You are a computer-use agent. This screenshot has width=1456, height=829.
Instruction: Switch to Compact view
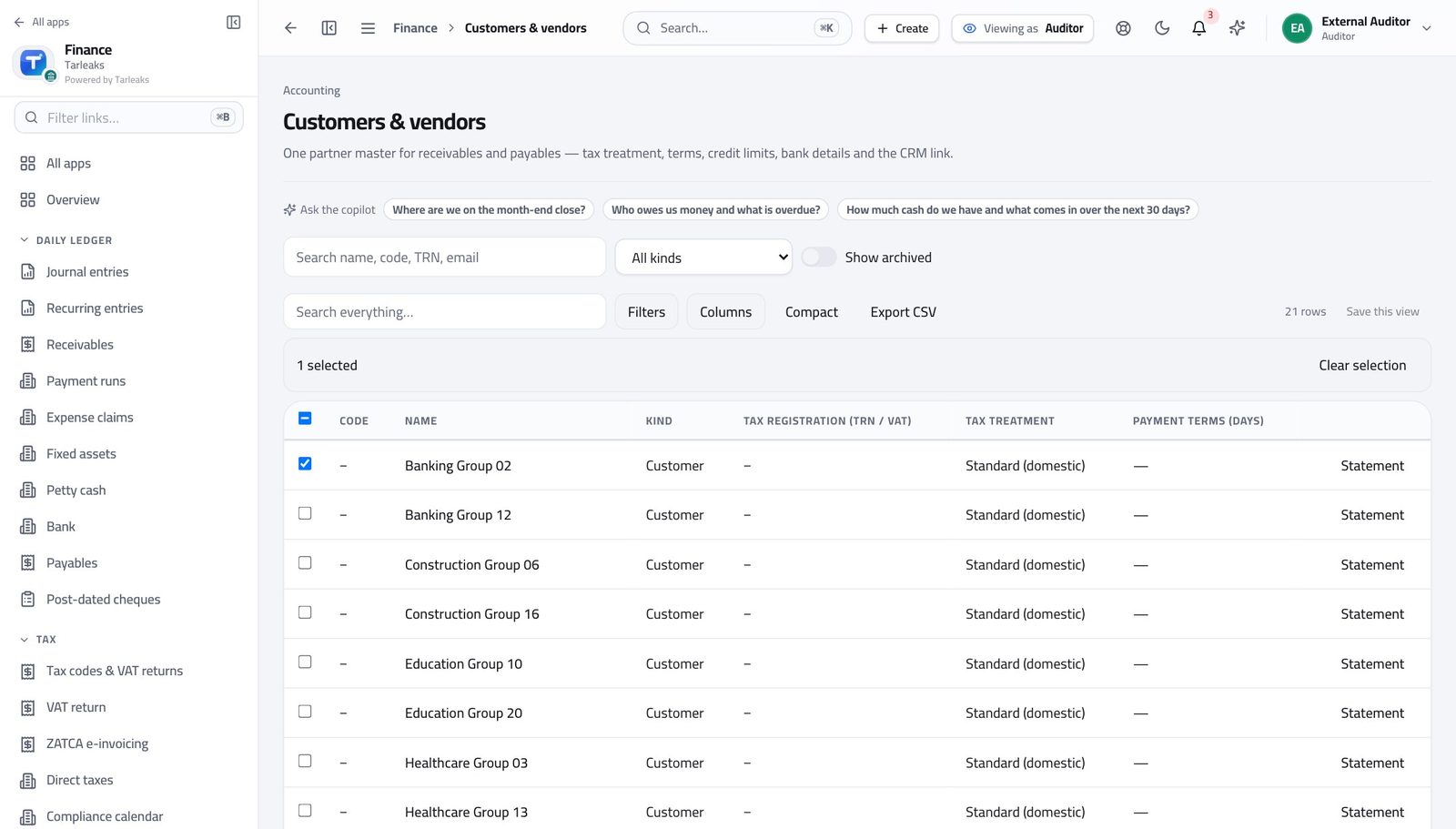(812, 312)
